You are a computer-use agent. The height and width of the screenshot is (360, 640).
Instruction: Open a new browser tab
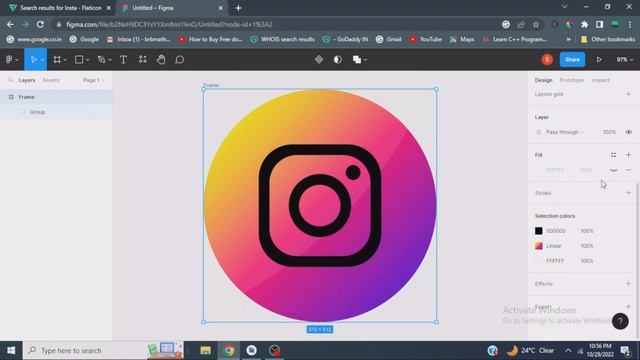(238, 8)
